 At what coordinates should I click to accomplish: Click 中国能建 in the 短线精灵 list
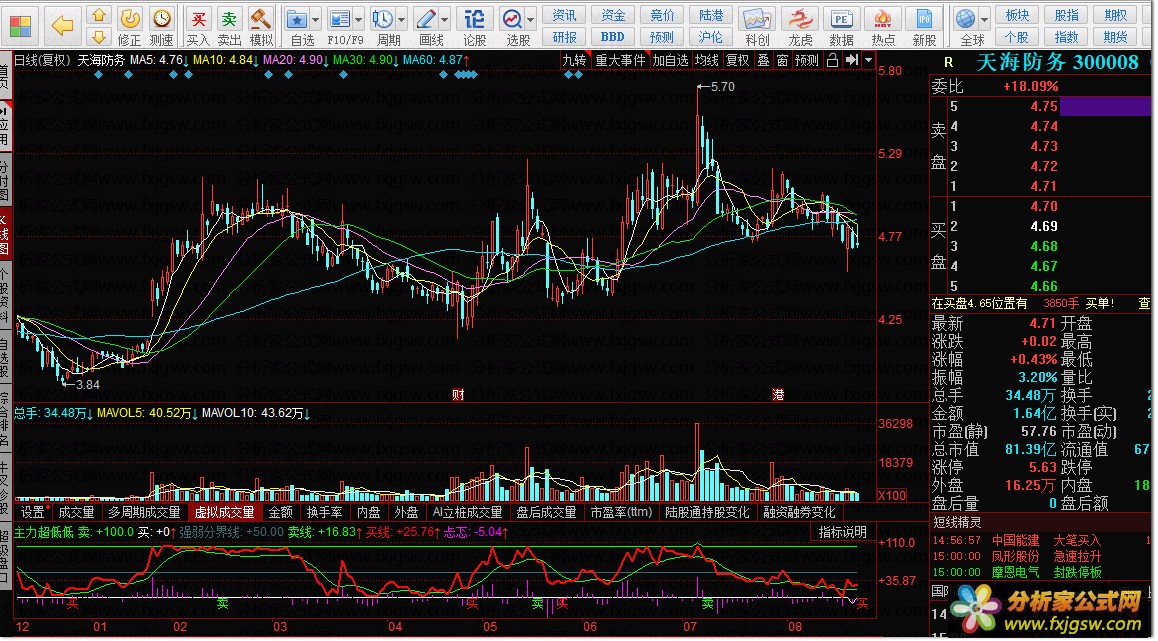pyautogui.click(x=1015, y=540)
